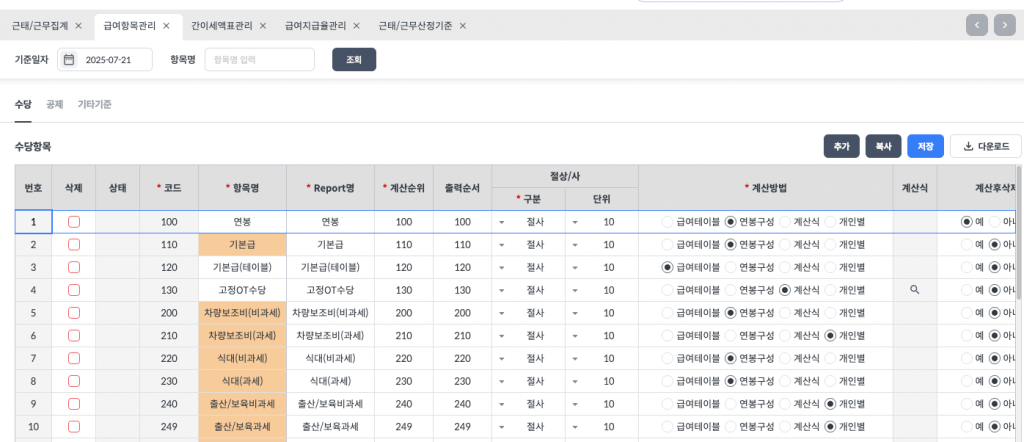The height and width of the screenshot is (442, 1024).
Task: Click the 계산방법 column header
Action: click(765, 188)
